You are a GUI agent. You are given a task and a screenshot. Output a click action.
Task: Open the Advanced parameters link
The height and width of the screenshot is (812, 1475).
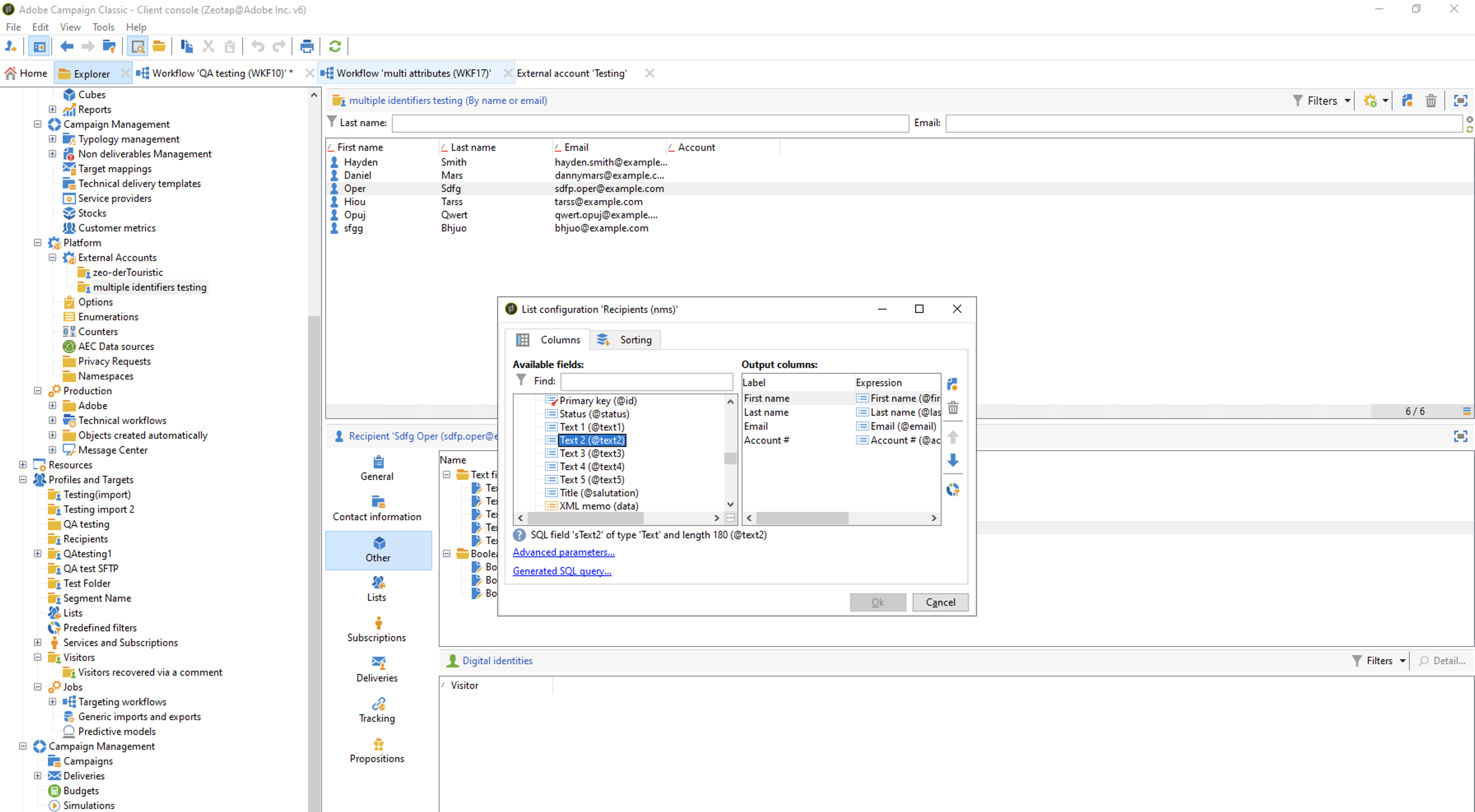coord(563,552)
